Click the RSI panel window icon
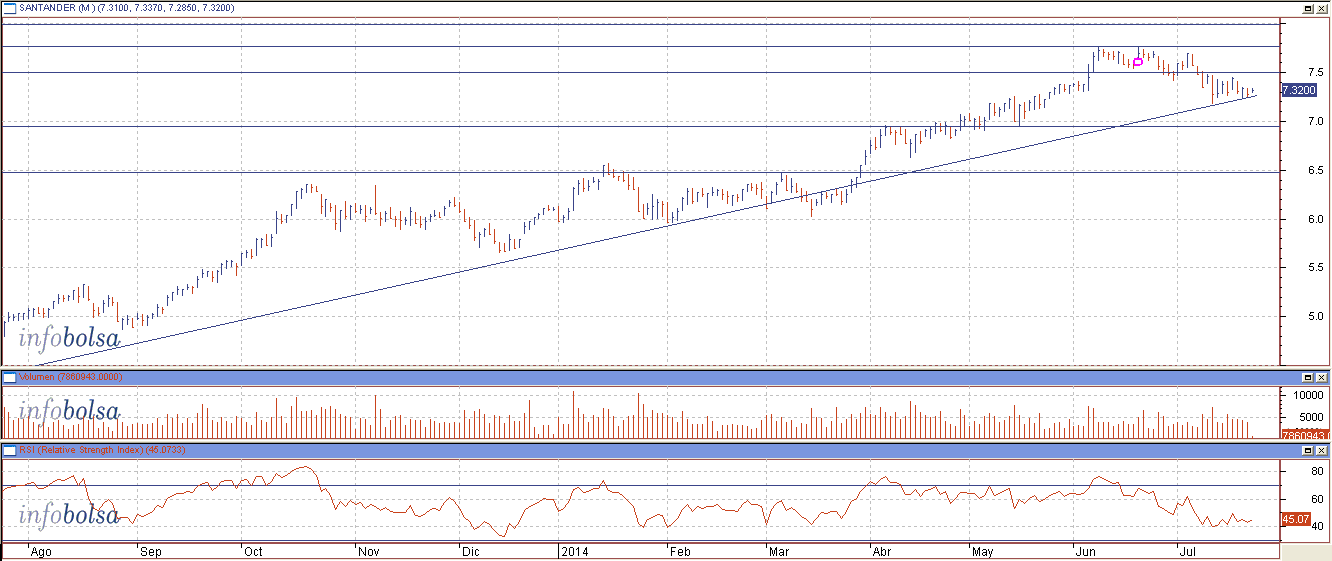This screenshot has width=1332, height=561. 8,451
